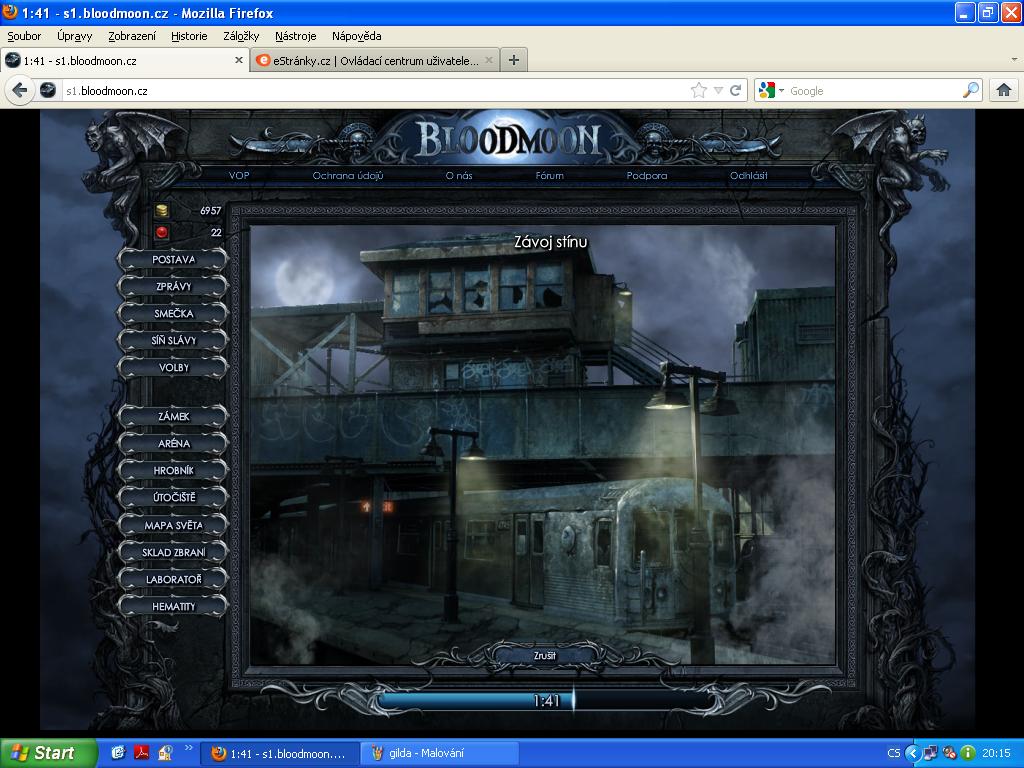This screenshot has height=768, width=1024.
Task: Click the URL address field
Action: point(376,90)
